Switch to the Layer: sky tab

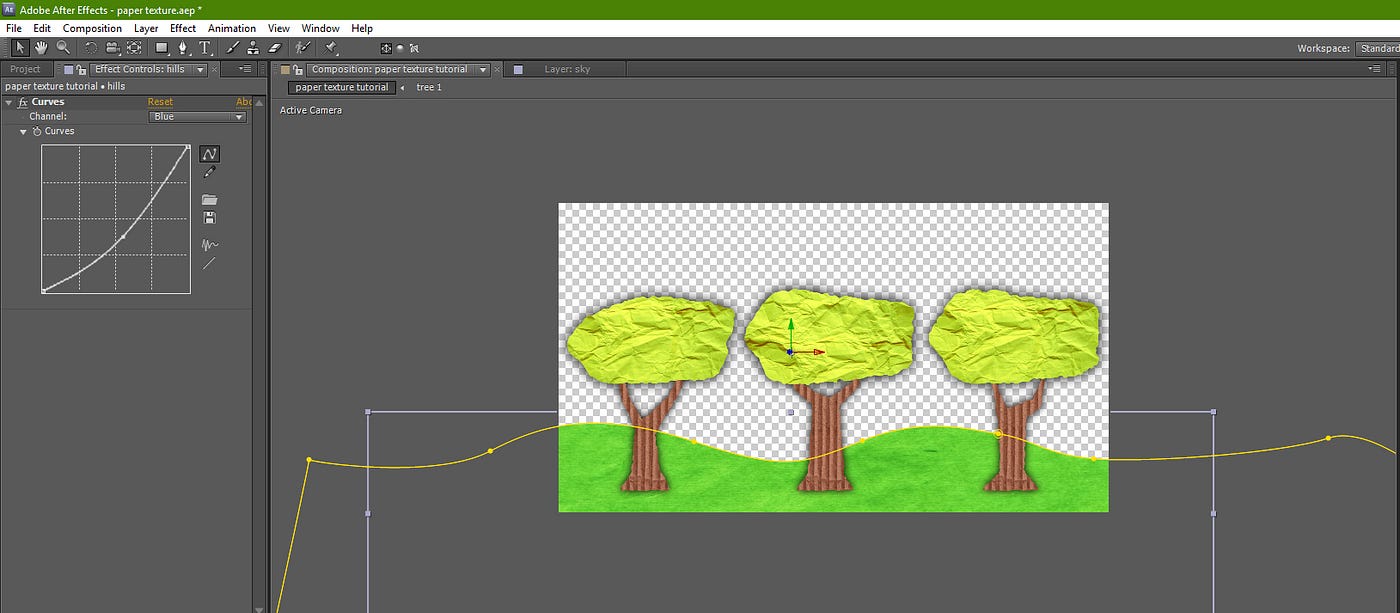coord(566,69)
